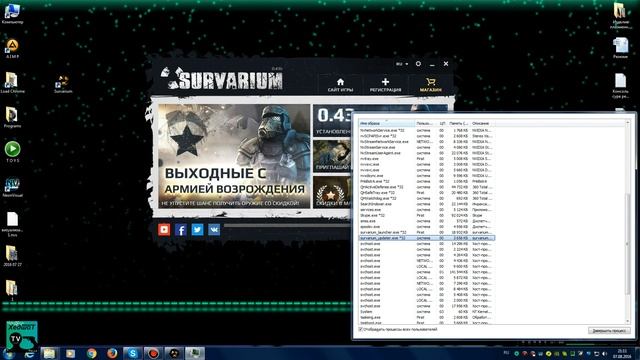Select 2016 07 27 folder on desktop
This screenshot has width=640, height=360.
click(11, 256)
